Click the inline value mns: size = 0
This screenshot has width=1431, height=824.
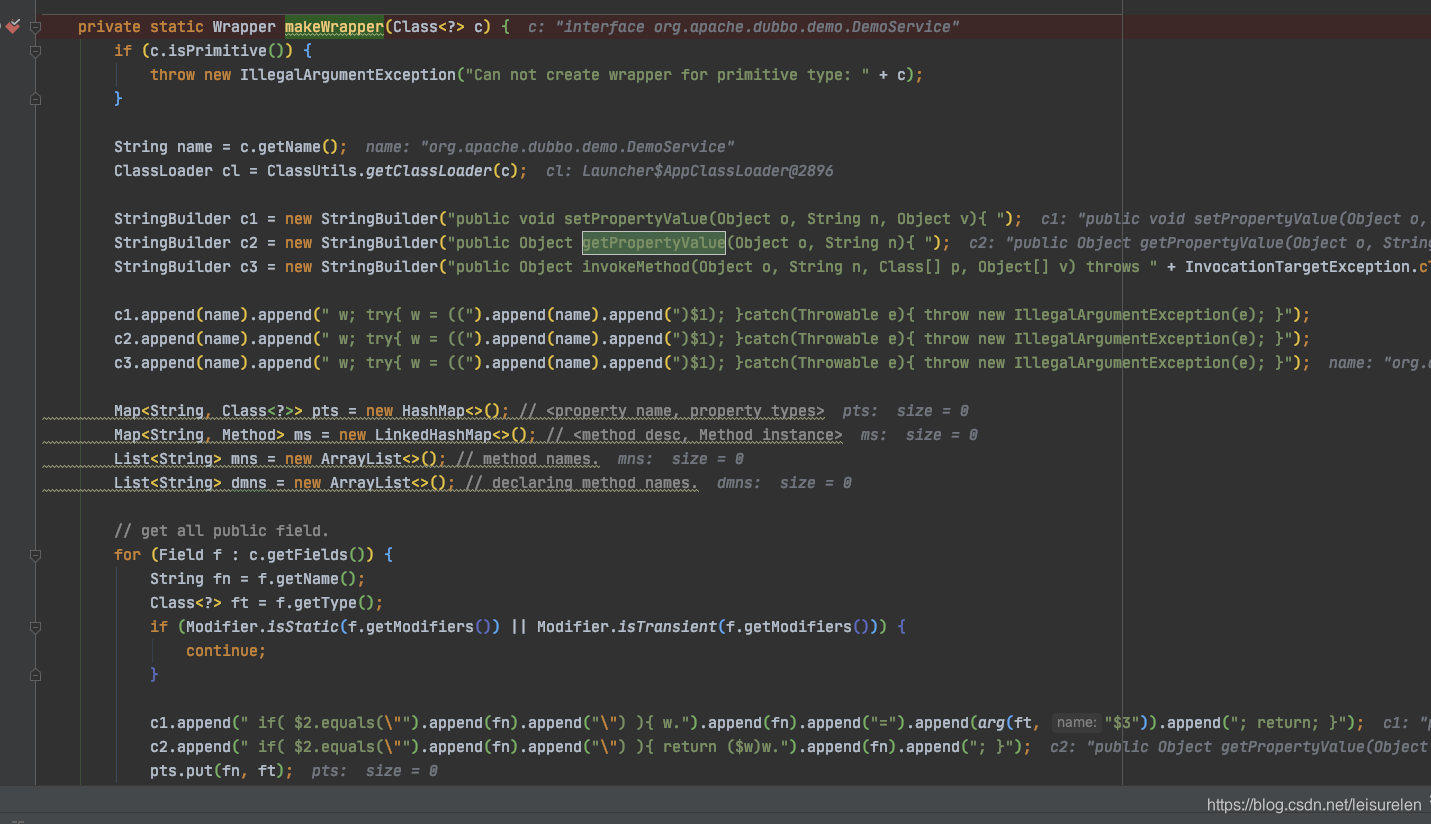(x=681, y=459)
